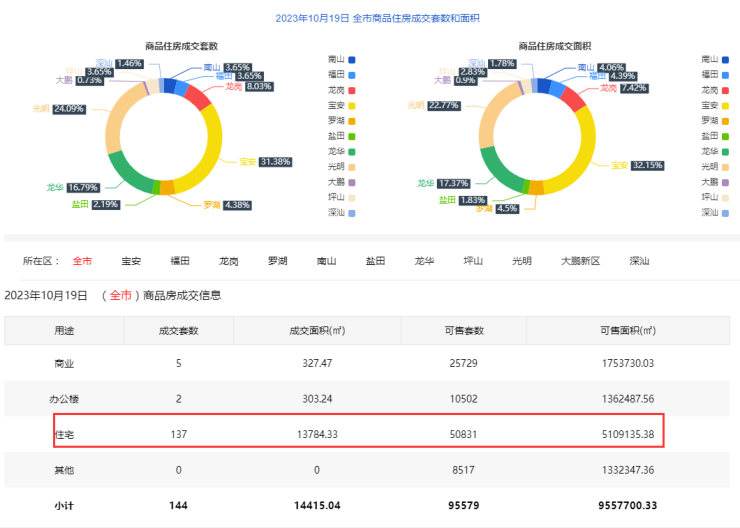Select the 全市 district tab
The width and height of the screenshot is (740, 528).
coord(82,261)
